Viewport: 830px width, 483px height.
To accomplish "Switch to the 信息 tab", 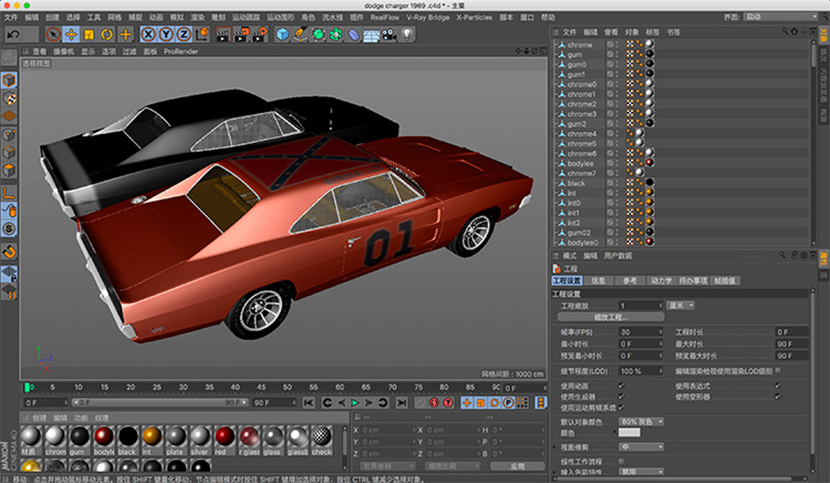I will (598, 281).
